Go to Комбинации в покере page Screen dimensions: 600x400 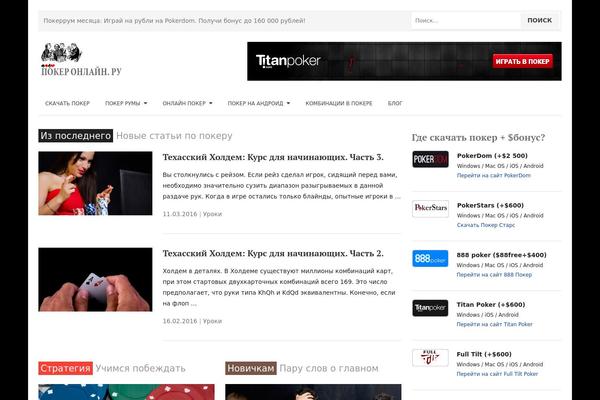(339, 103)
